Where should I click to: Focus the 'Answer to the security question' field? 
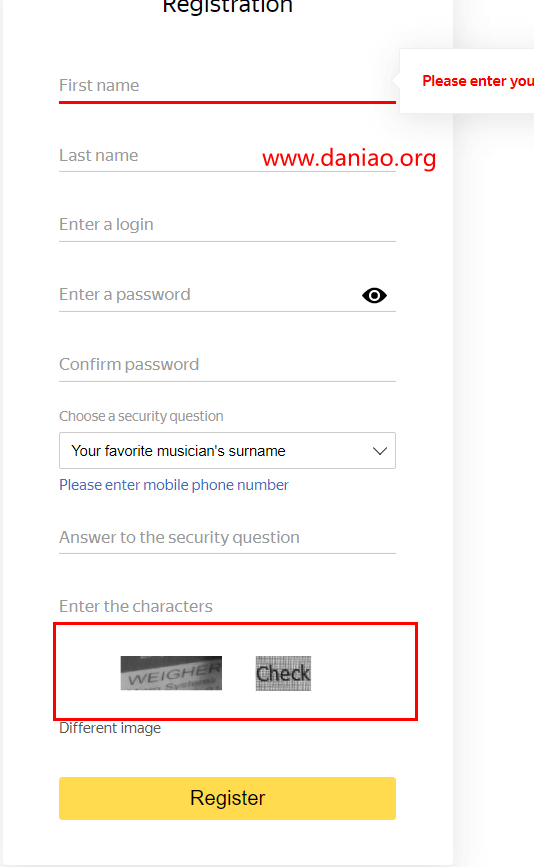coord(227,537)
